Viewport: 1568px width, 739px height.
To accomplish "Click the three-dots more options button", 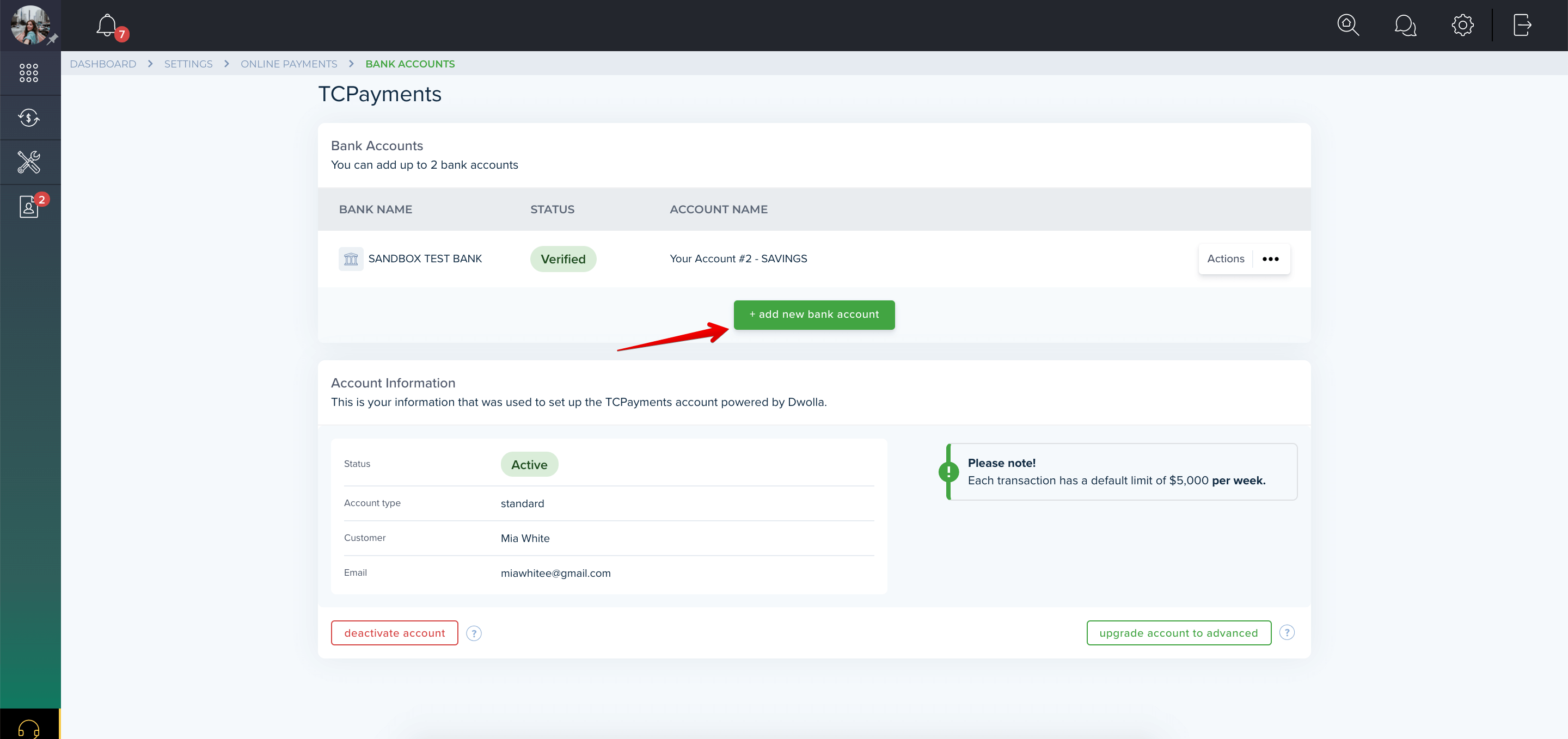I will click(x=1270, y=259).
